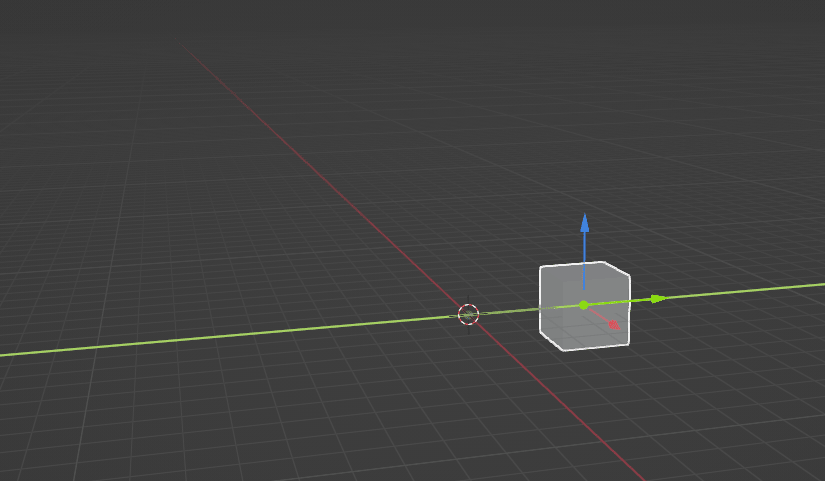Click the red X-axis gizmo shaft

tap(599, 315)
